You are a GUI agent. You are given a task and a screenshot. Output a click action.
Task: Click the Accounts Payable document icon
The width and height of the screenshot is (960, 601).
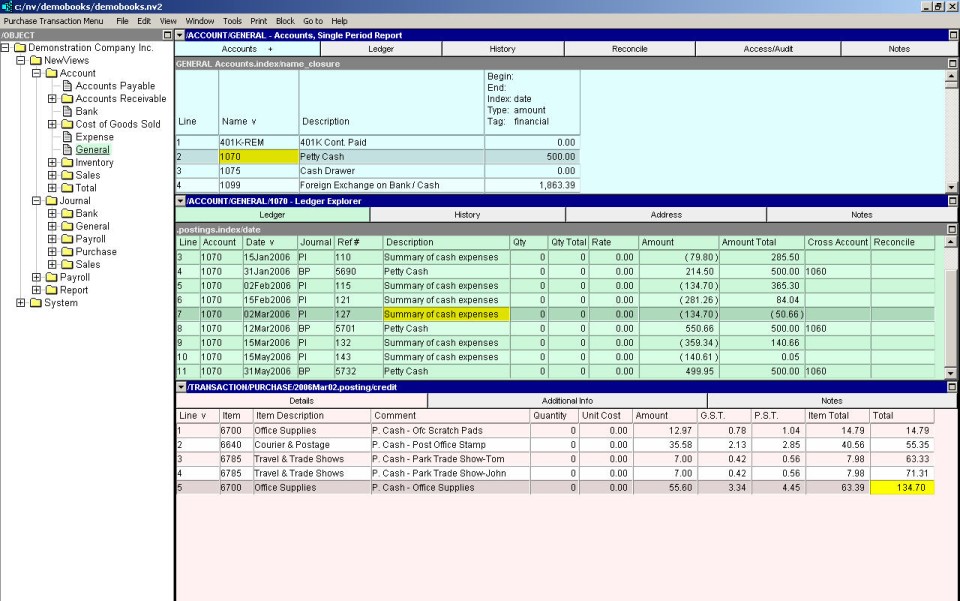click(x=67, y=86)
